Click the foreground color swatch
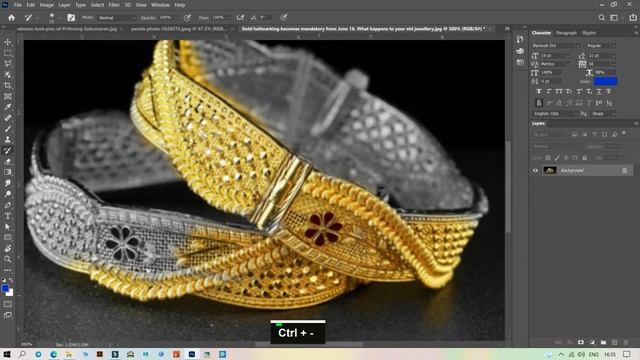 click(5, 289)
